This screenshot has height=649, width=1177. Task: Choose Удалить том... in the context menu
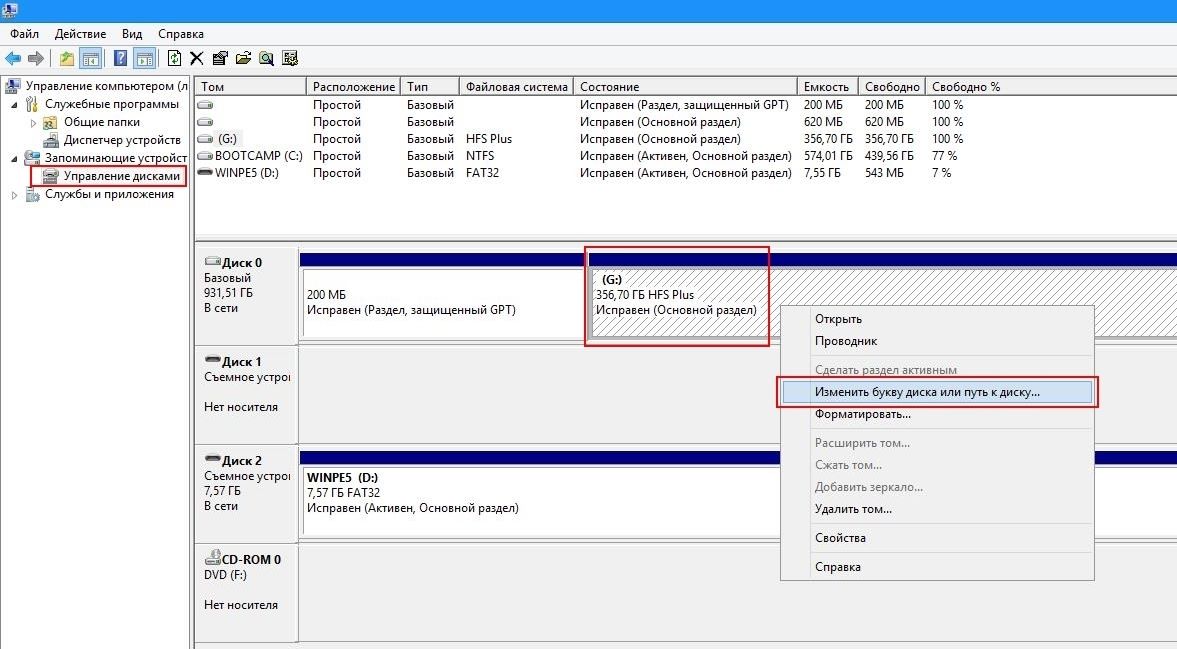(x=937, y=509)
